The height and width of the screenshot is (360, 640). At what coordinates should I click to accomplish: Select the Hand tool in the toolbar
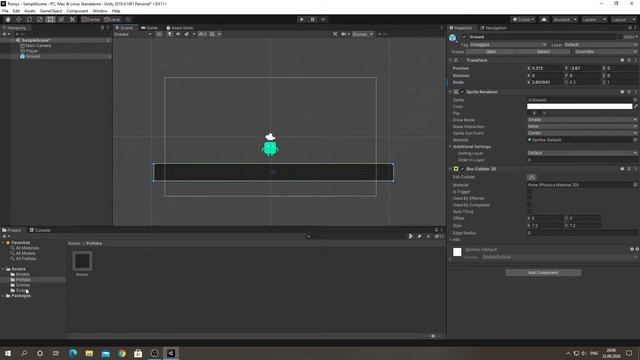click(8, 19)
